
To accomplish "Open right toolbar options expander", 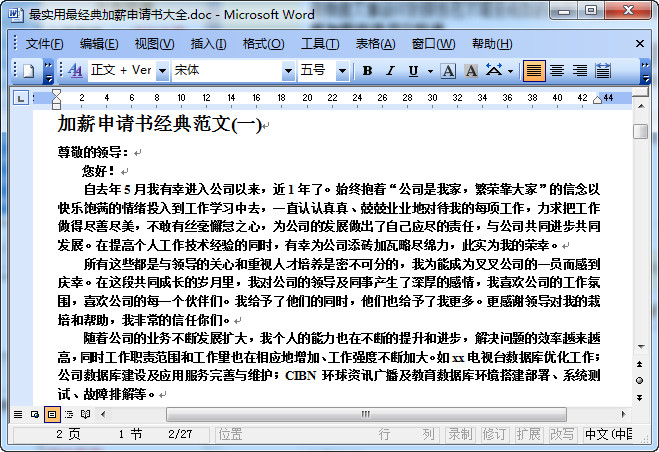I will pyautogui.click(x=645, y=71).
